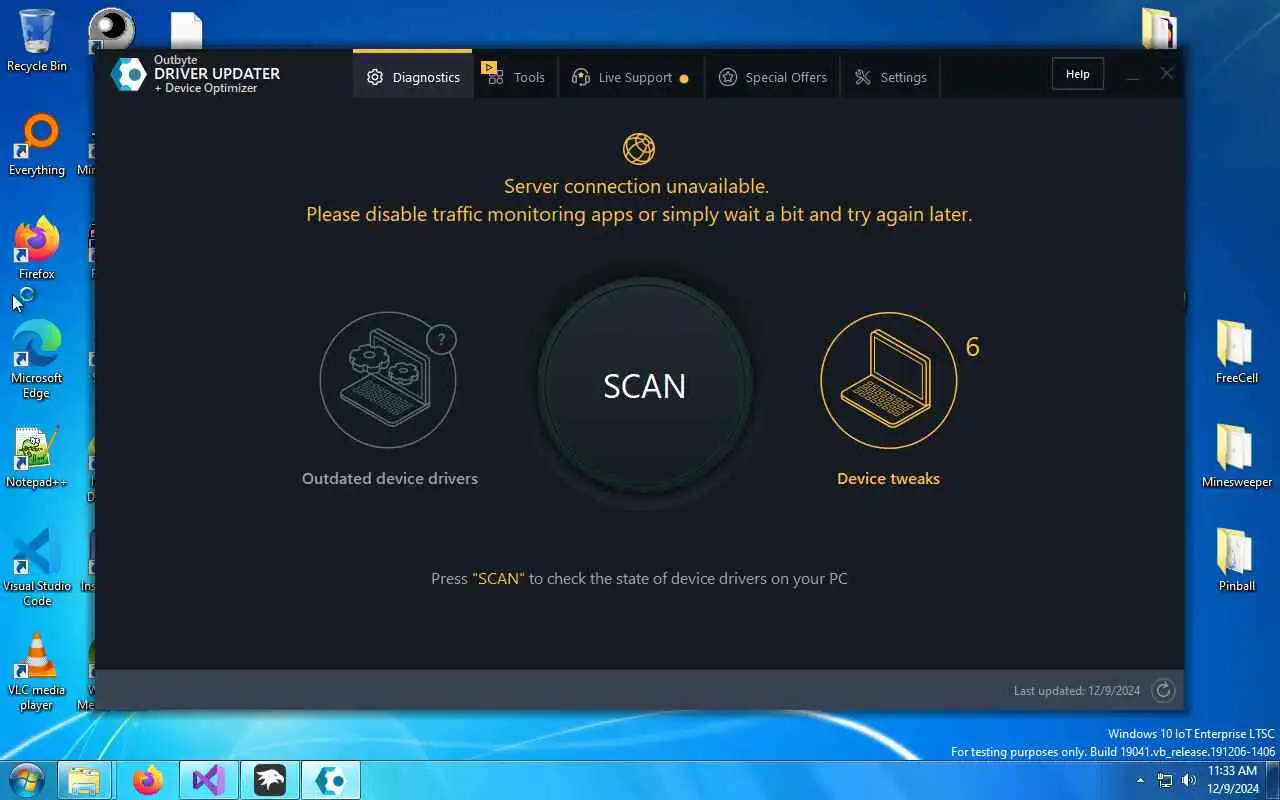
Task: Click the Outbyte Driver Updater taskbar button
Action: pyautogui.click(x=331, y=780)
